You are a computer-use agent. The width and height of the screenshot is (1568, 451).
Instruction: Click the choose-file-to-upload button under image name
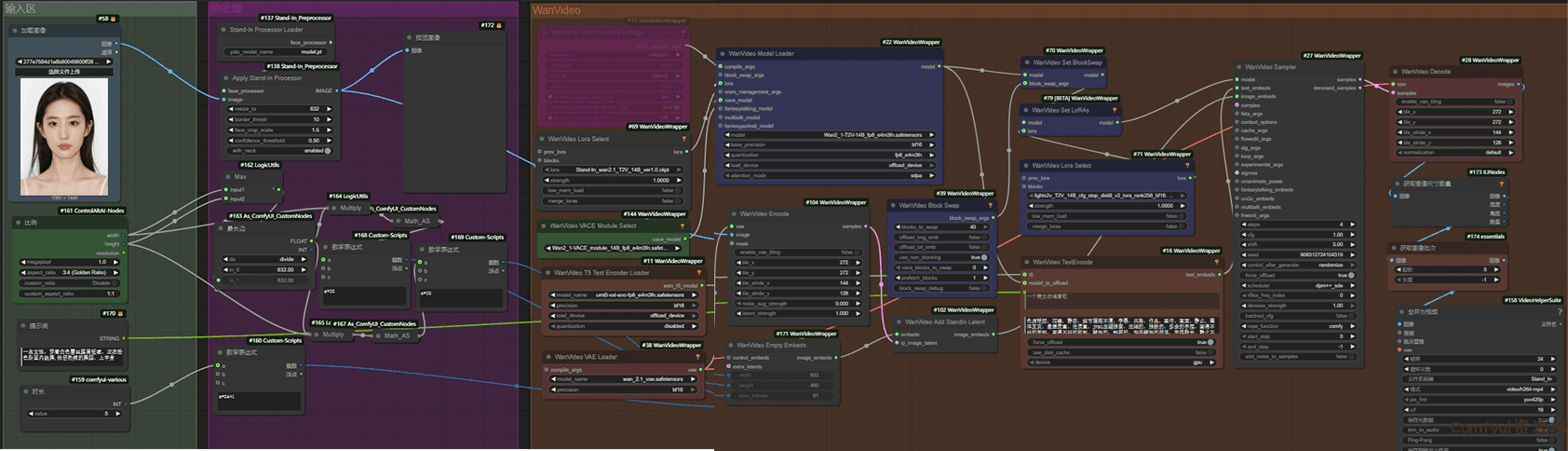pyautogui.click(x=64, y=71)
